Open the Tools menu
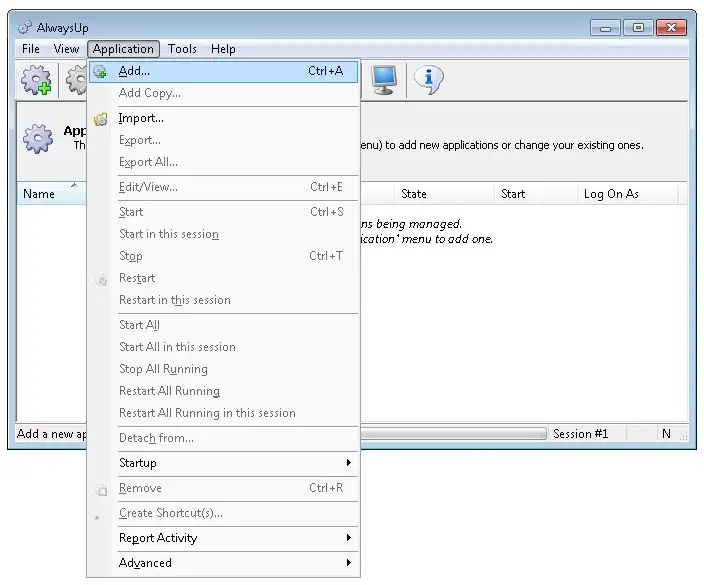Viewport: 704px width, 585px height. click(x=182, y=49)
